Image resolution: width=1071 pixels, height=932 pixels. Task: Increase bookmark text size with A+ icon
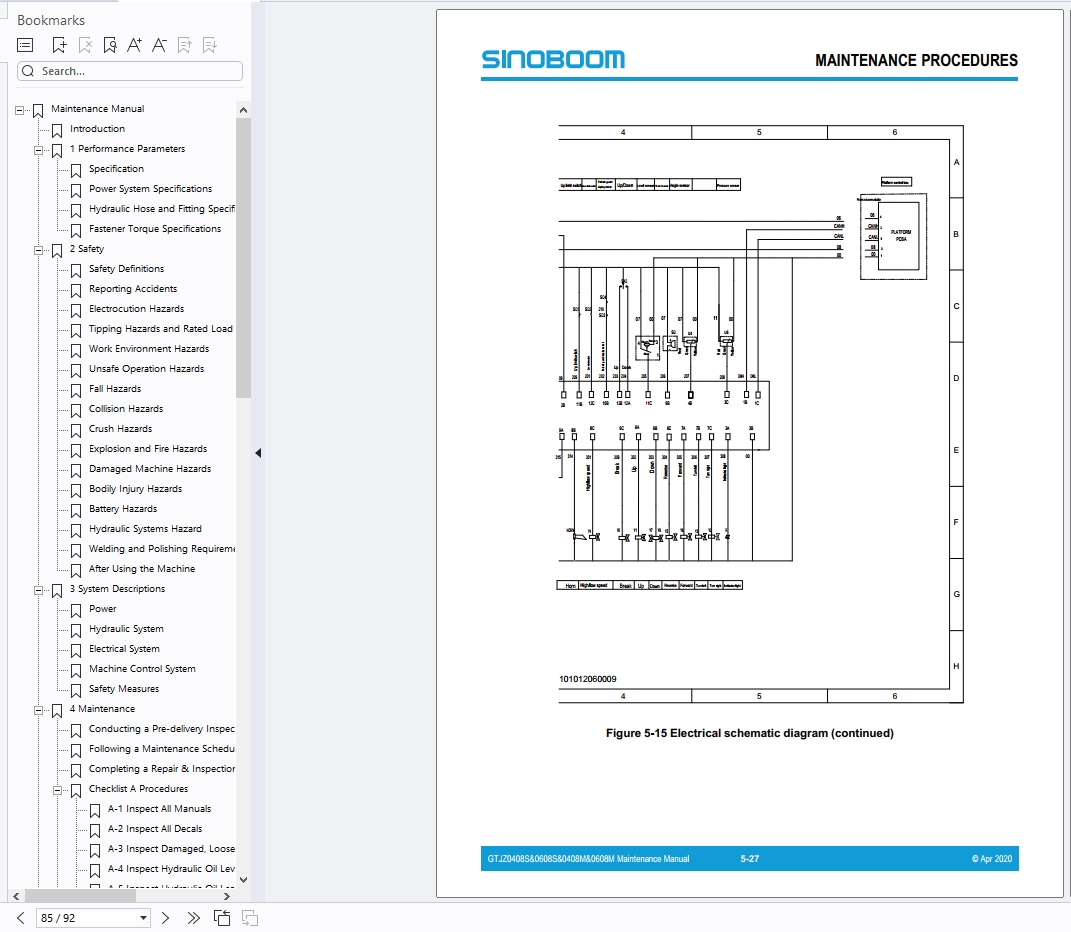tap(134, 45)
